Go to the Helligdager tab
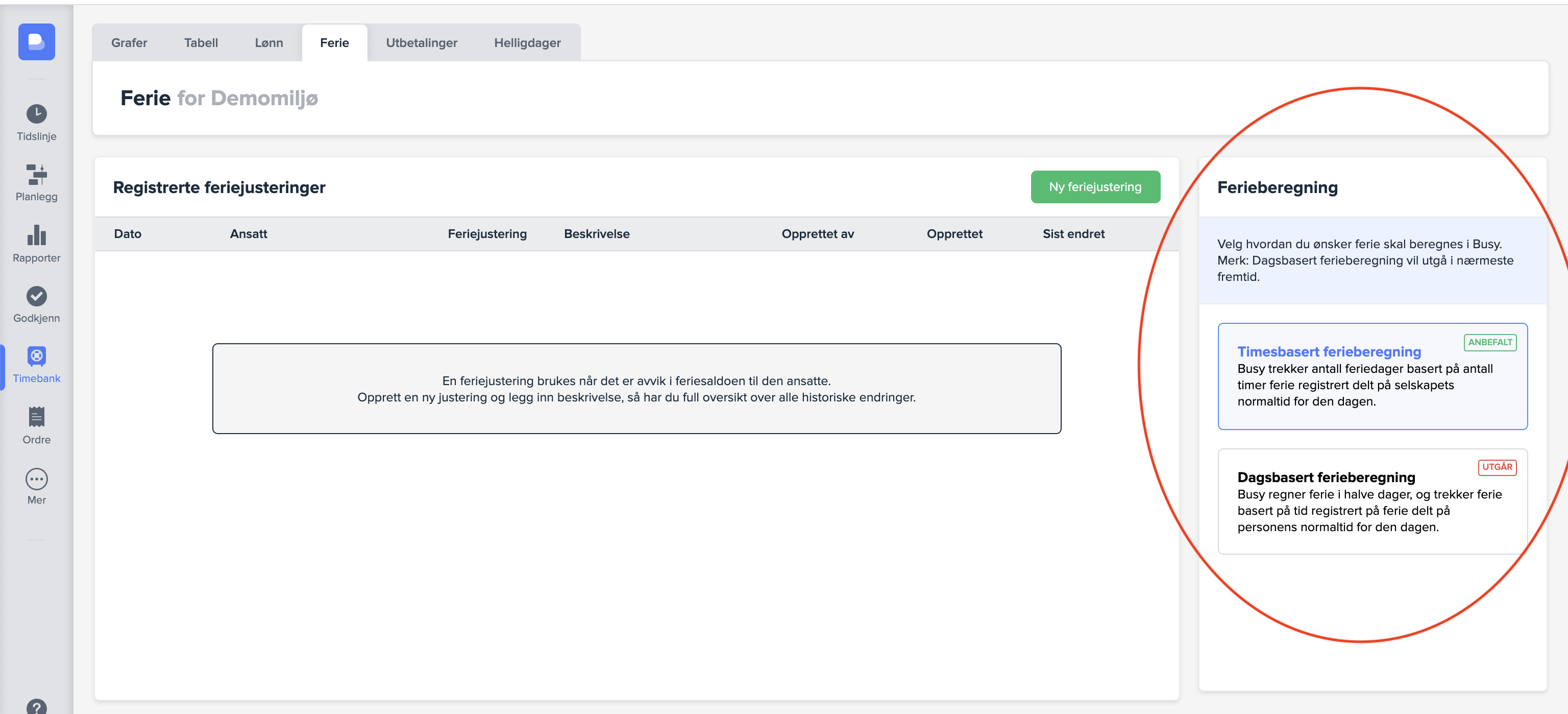 tap(527, 42)
